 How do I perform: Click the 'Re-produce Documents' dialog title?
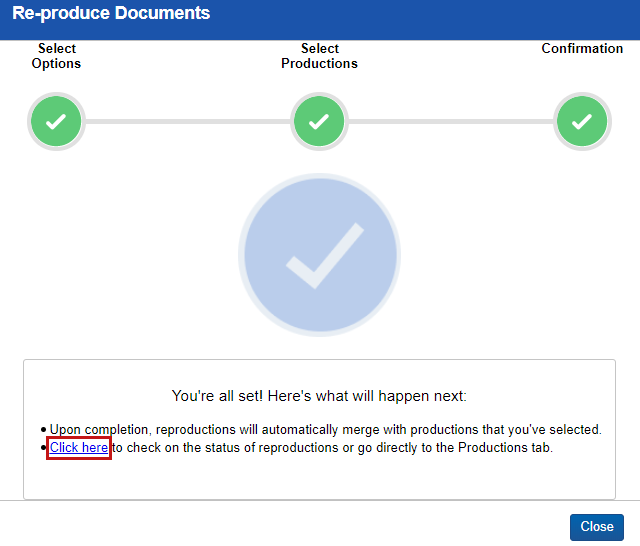[x=111, y=13]
